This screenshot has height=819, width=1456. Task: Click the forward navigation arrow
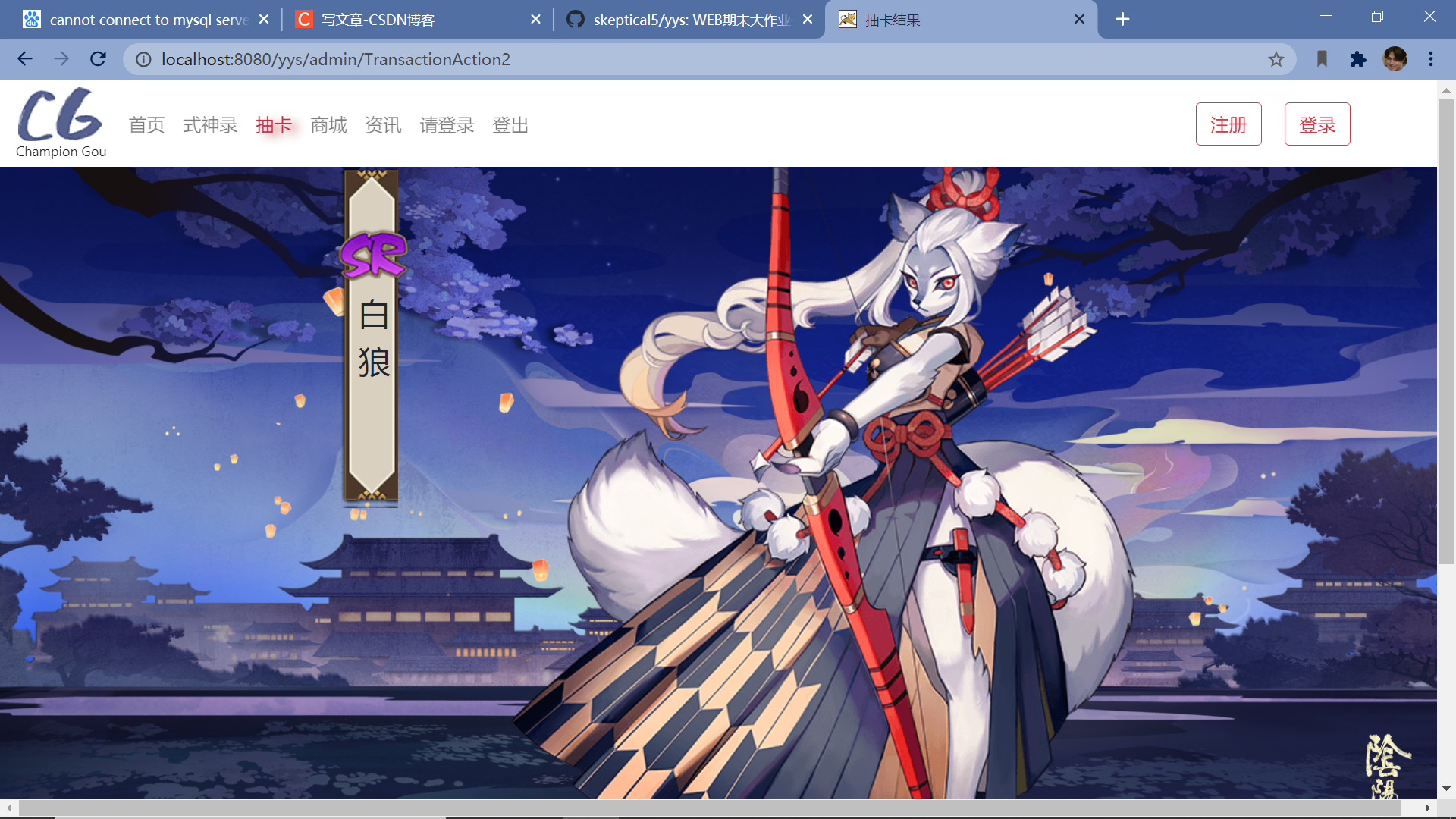(x=61, y=59)
